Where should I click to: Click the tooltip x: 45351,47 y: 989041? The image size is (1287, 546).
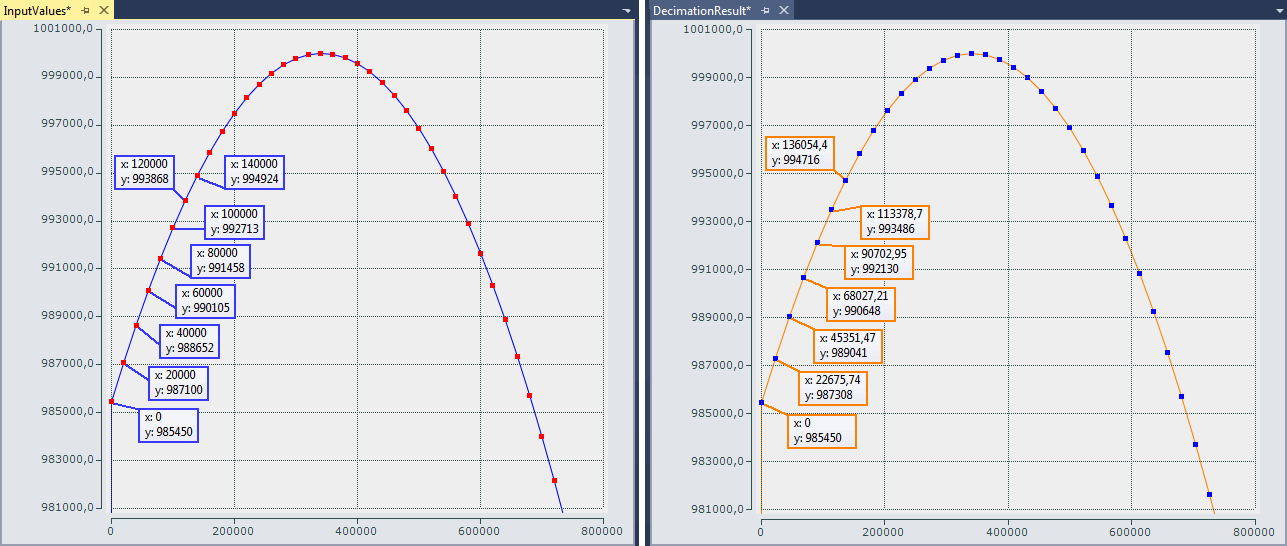(847, 345)
